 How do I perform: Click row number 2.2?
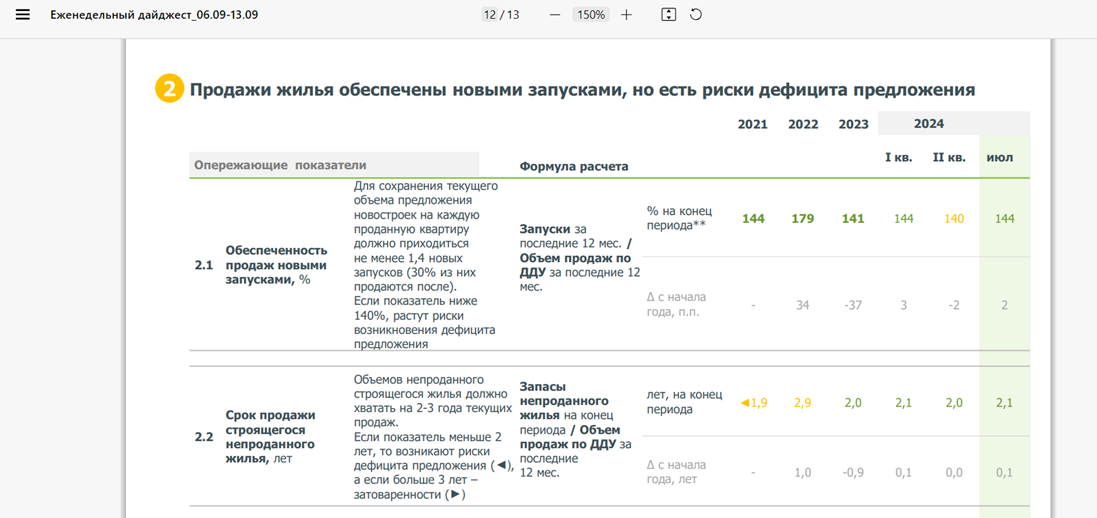click(x=204, y=438)
